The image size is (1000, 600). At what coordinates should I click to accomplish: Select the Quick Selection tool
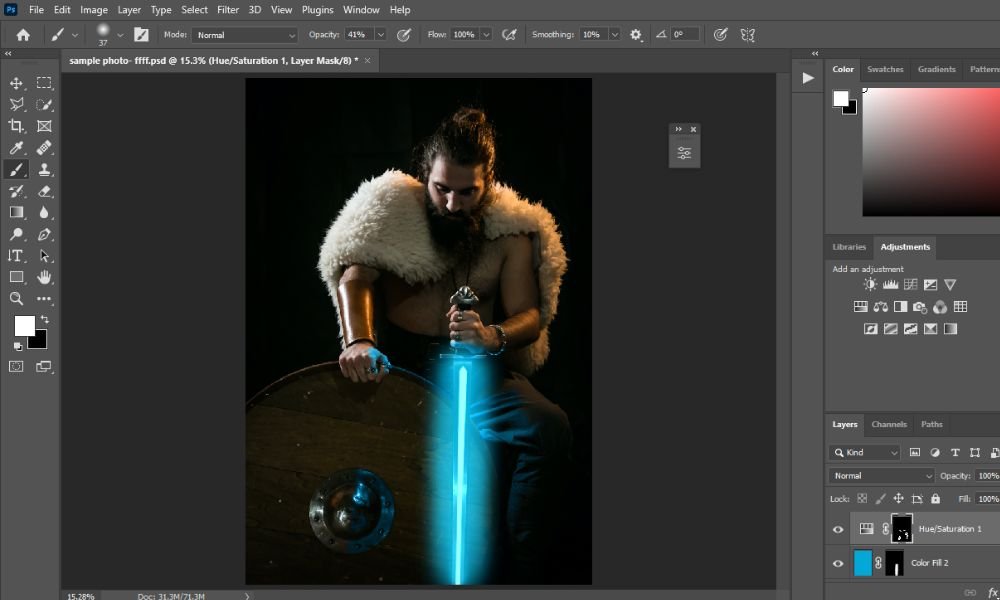[x=44, y=105]
